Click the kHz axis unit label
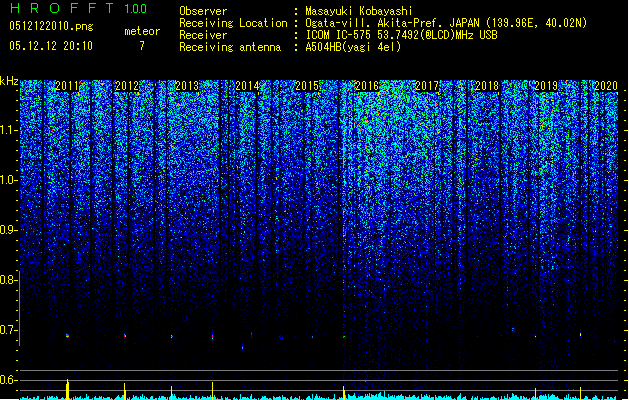This screenshot has width=629, height=400. (x=9, y=81)
